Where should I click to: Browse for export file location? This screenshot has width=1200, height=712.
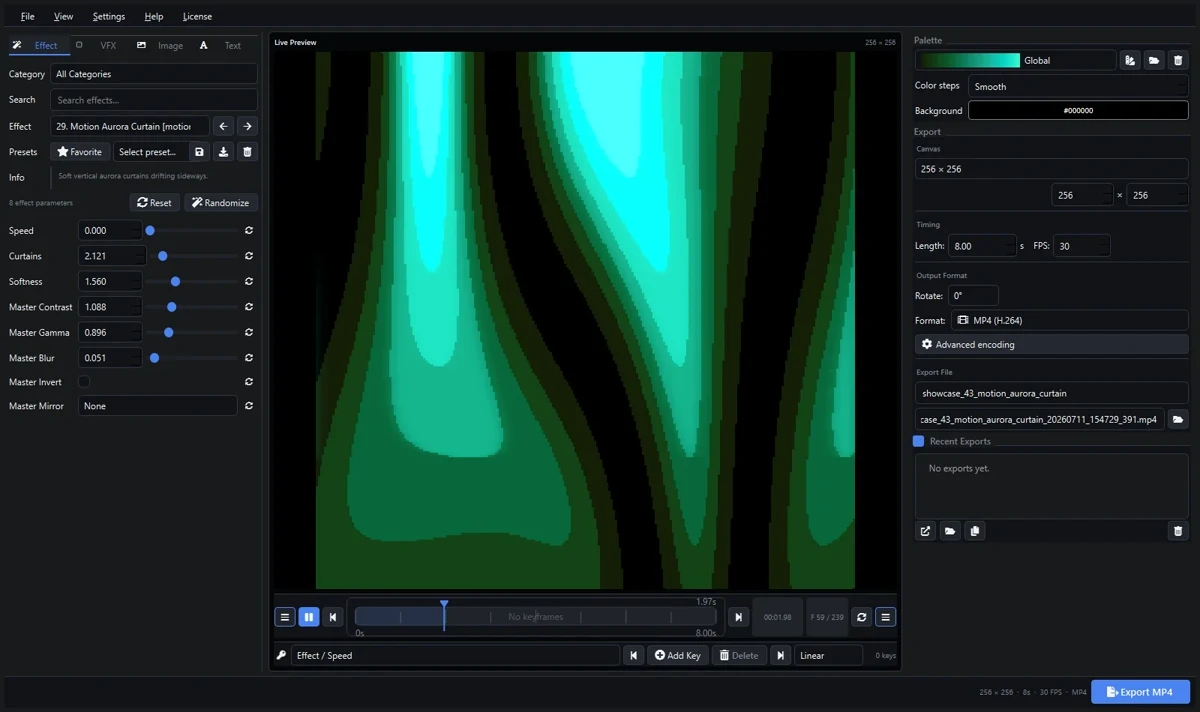(1178, 419)
